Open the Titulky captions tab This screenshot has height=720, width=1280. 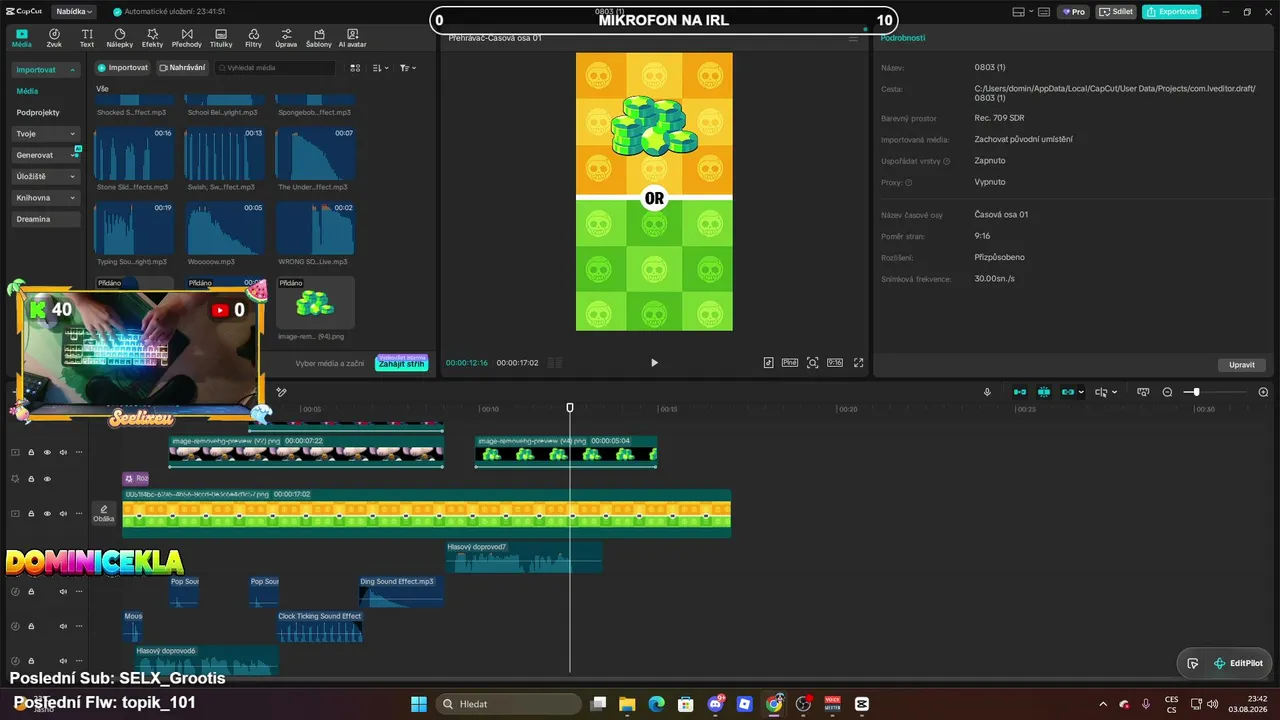click(221, 38)
